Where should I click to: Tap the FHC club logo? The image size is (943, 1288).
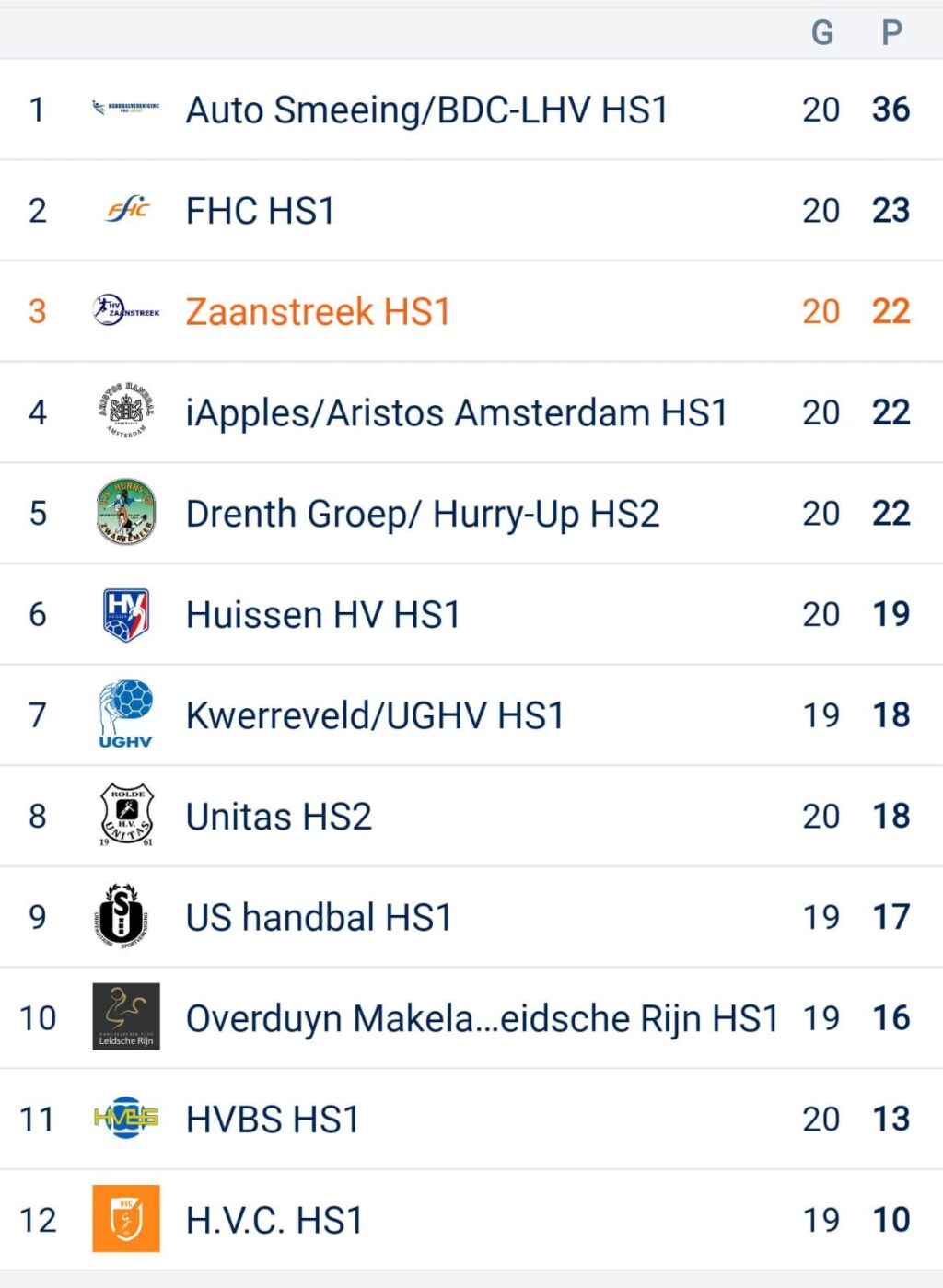pos(127,210)
